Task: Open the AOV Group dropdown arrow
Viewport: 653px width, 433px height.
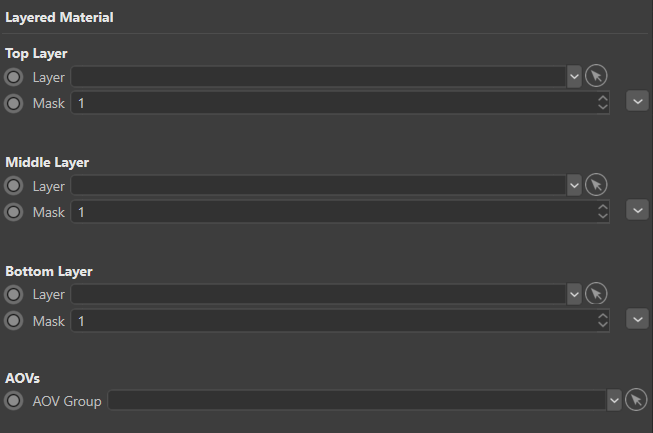Action: point(614,400)
